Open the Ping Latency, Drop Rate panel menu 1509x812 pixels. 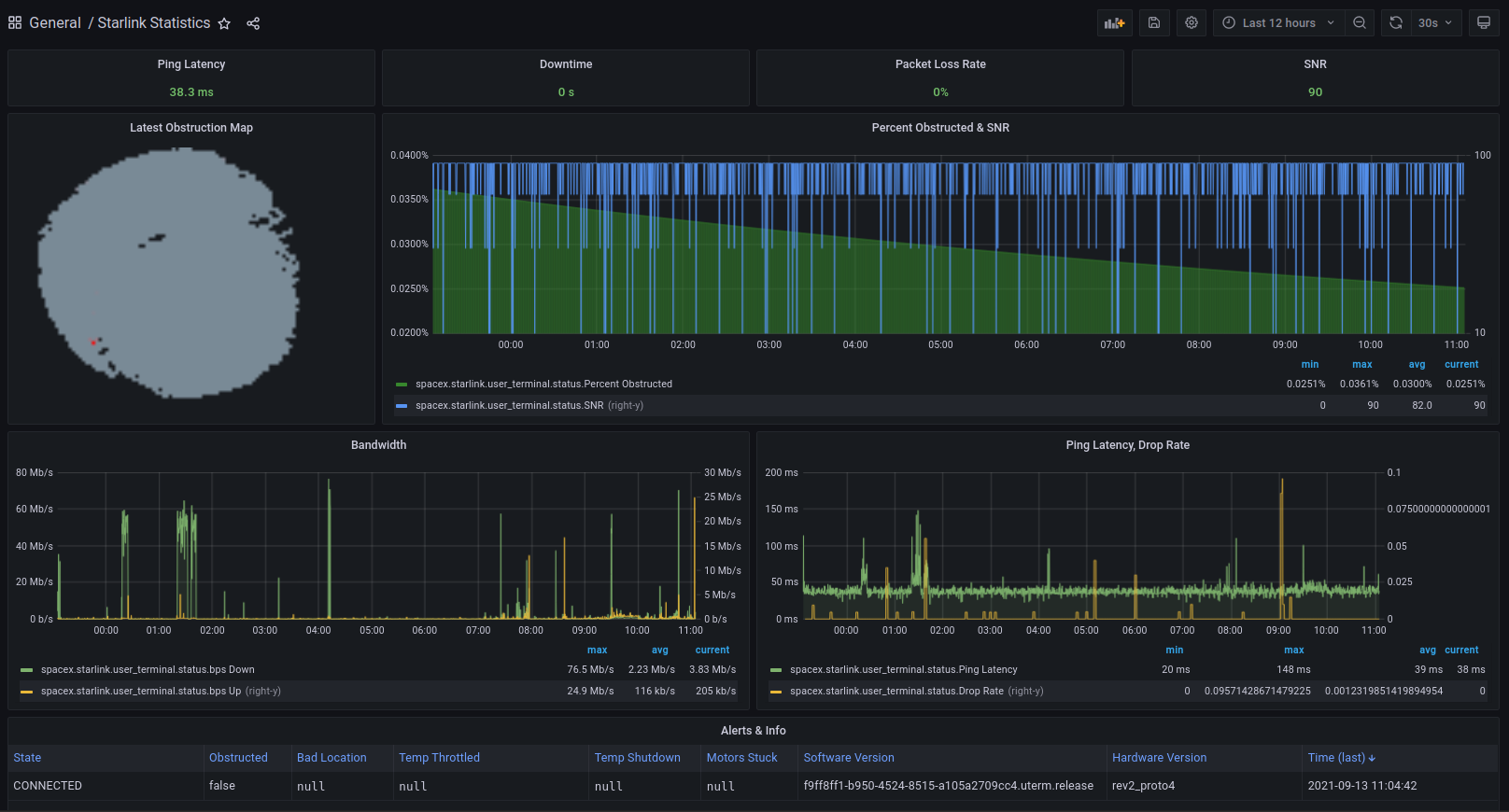1127,445
